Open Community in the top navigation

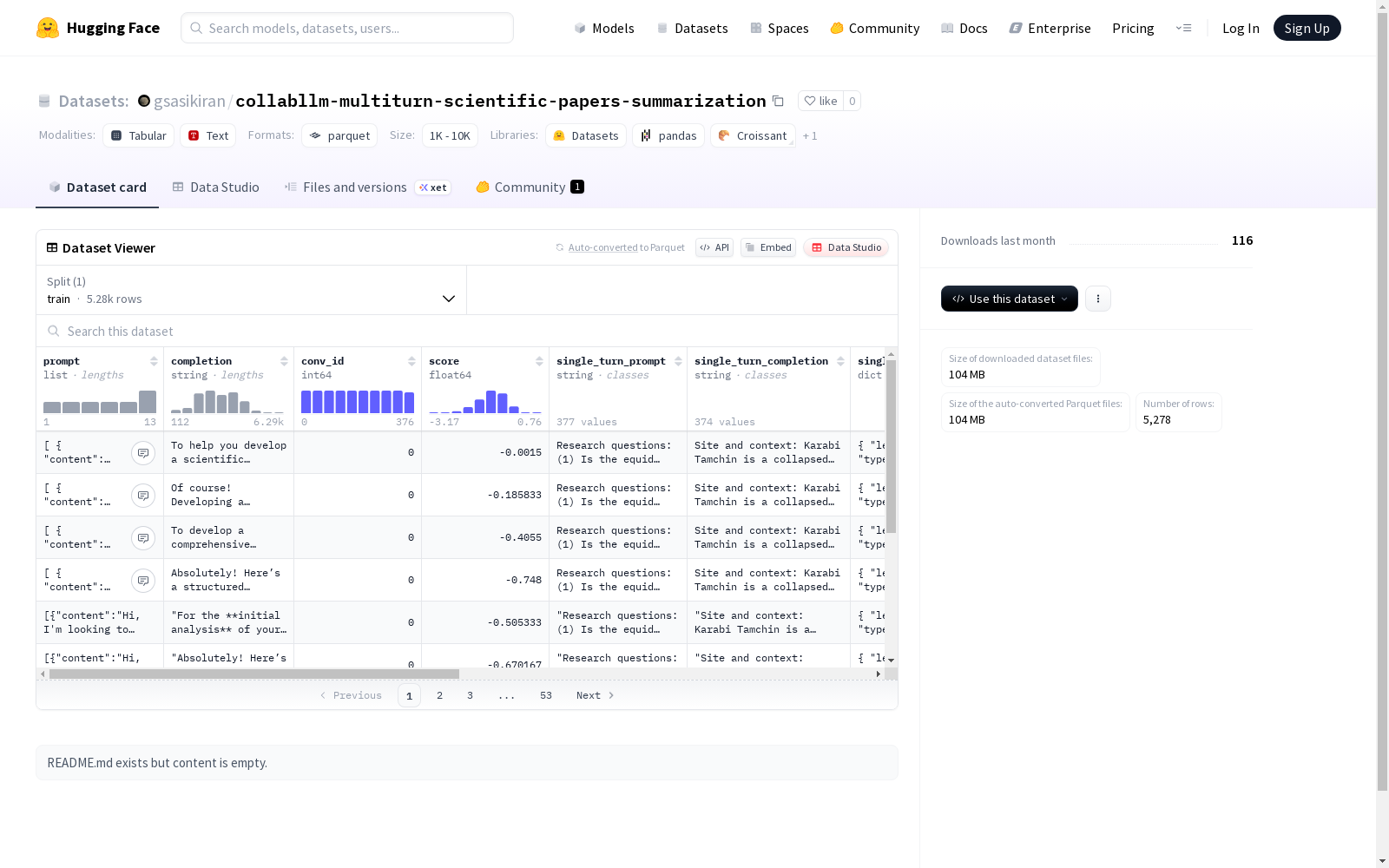click(875, 28)
